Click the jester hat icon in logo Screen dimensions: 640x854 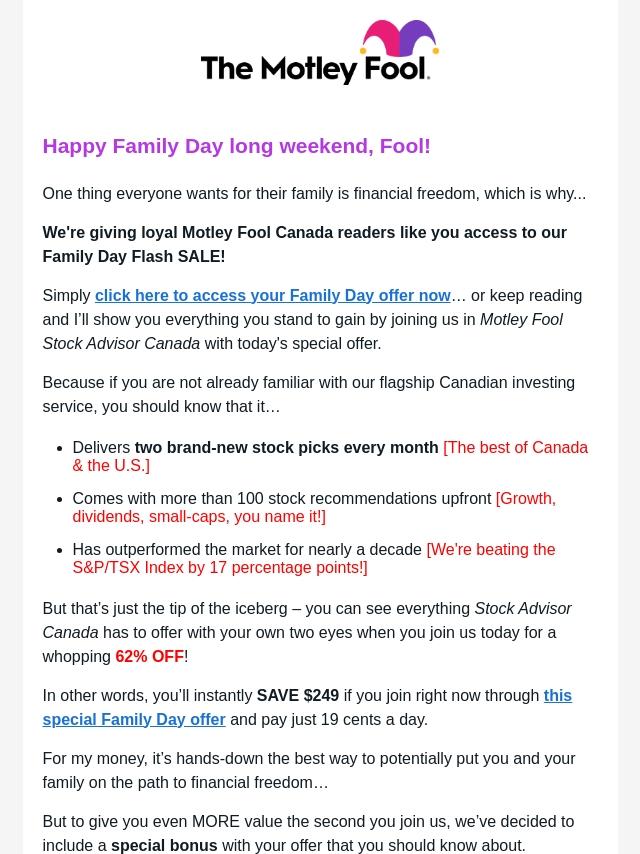click(x=399, y=40)
